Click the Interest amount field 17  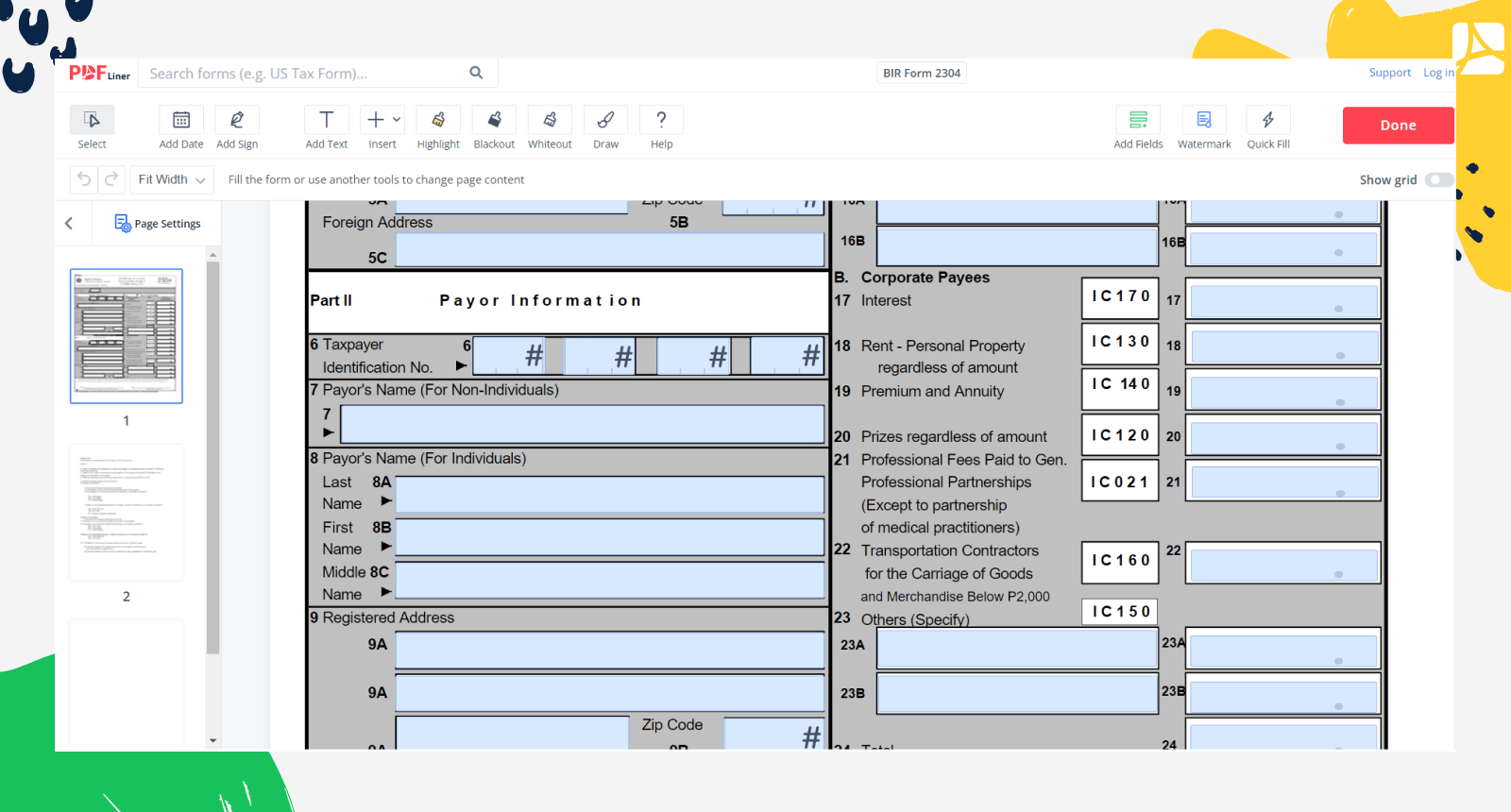coord(1283,301)
